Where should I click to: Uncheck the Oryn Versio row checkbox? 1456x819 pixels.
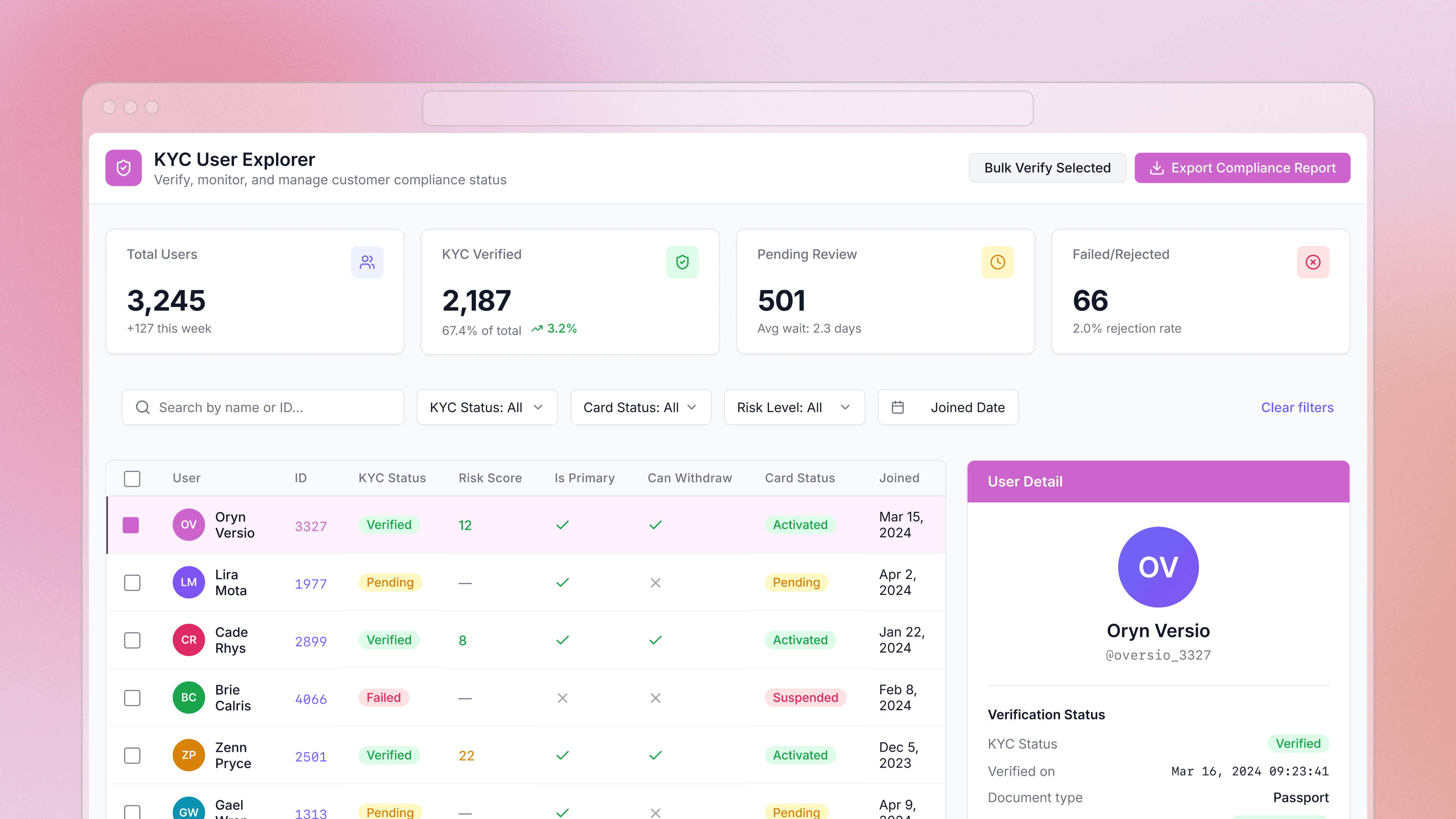(x=131, y=525)
